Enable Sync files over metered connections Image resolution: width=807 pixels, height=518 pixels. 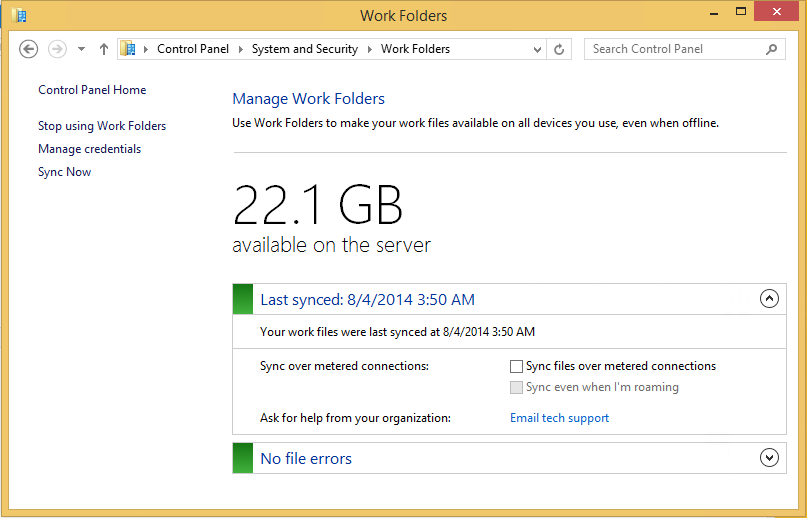(x=516, y=367)
